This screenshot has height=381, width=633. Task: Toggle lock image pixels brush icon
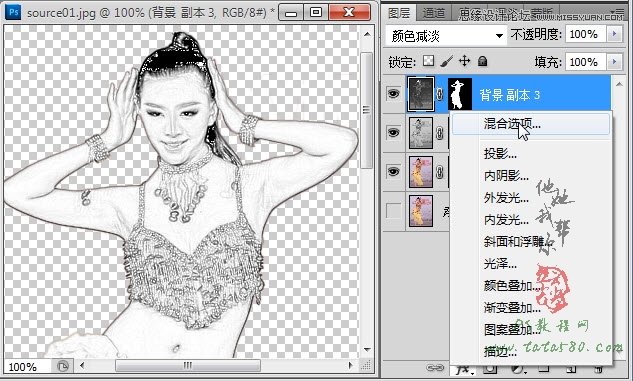(x=447, y=61)
